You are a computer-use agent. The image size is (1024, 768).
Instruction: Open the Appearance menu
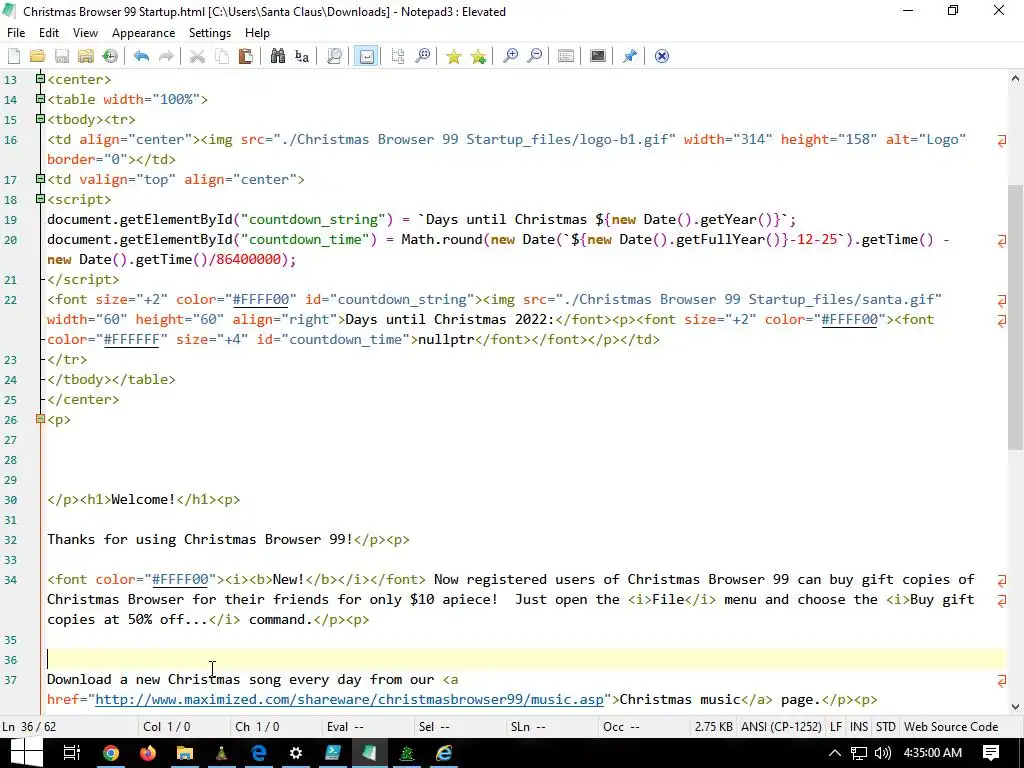pyautogui.click(x=144, y=33)
